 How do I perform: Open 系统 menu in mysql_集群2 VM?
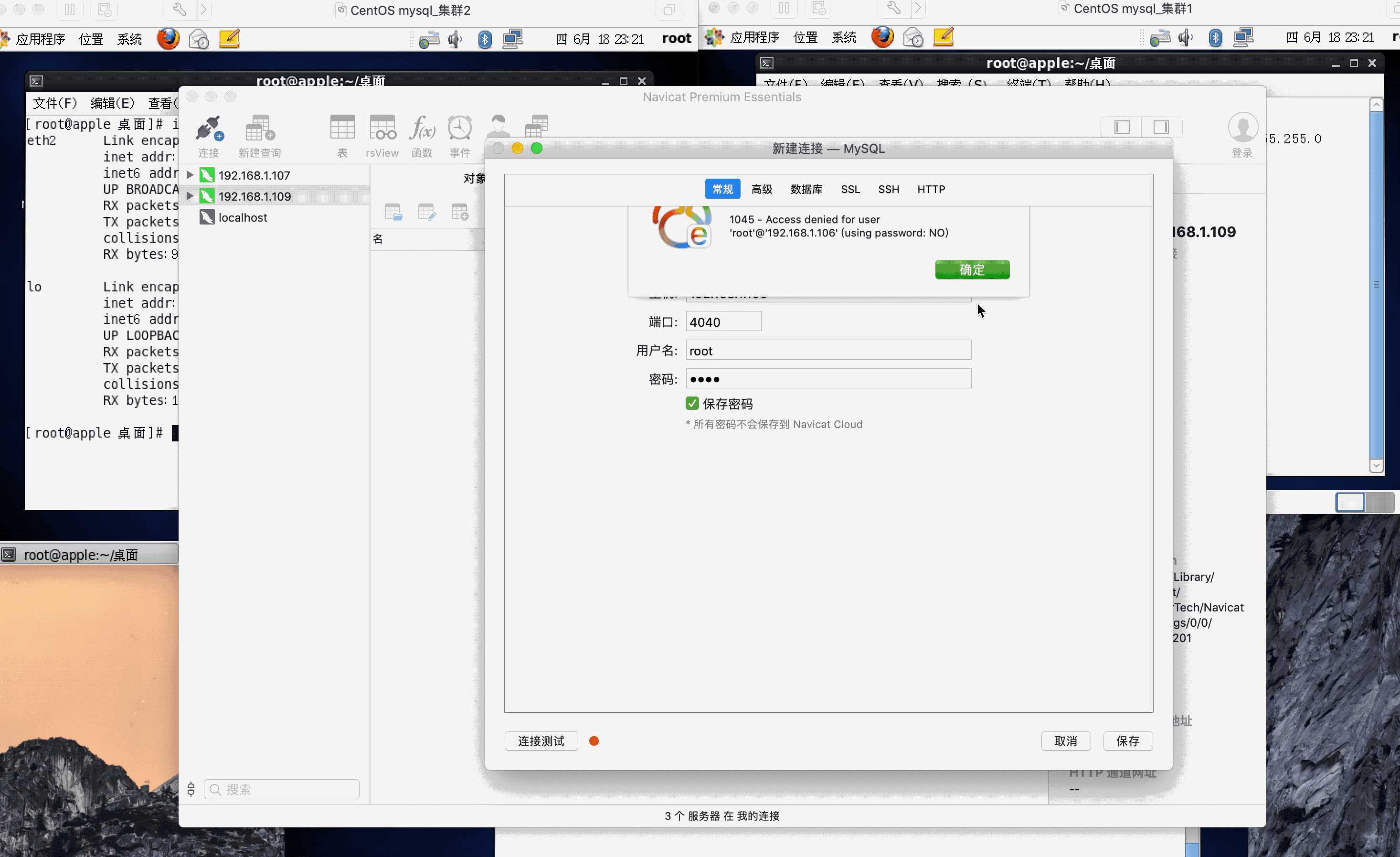[x=129, y=39]
